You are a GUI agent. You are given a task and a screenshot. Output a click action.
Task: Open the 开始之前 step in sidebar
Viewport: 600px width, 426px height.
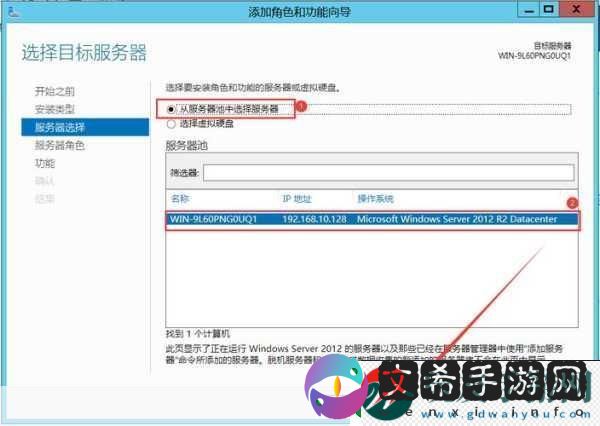pyautogui.click(x=55, y=91)
